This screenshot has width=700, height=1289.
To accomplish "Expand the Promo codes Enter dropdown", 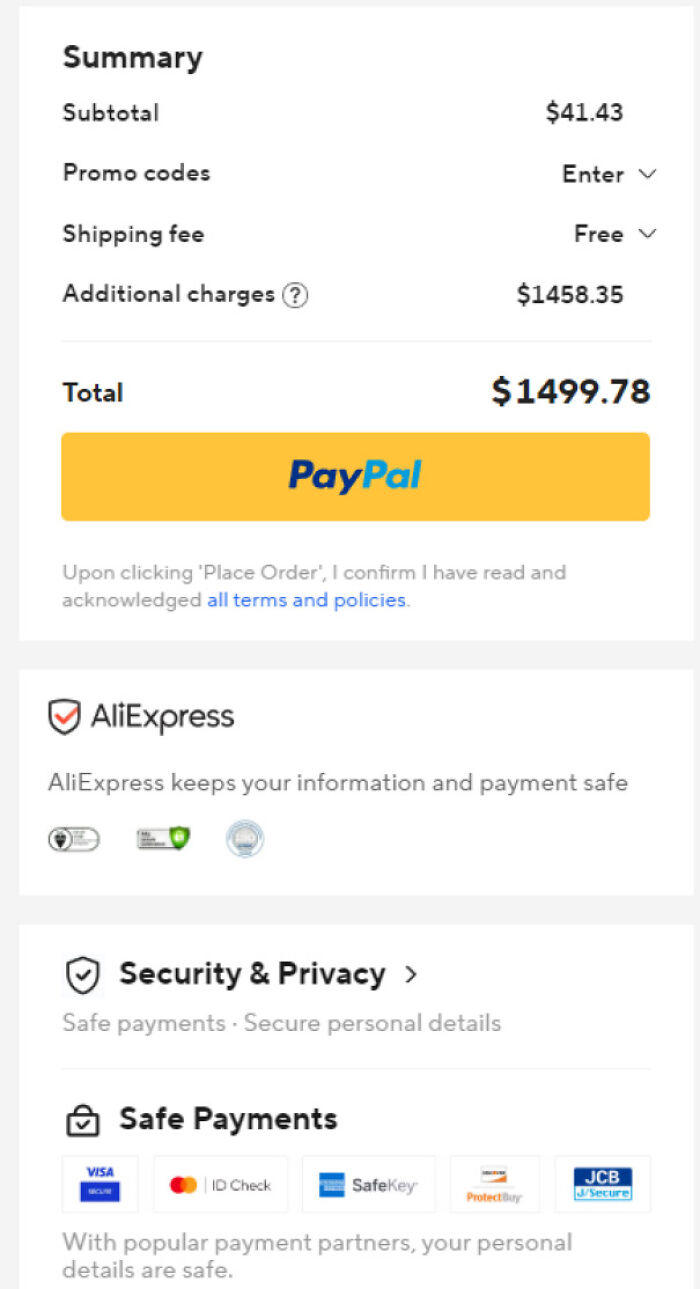I will tap(608, 174).
